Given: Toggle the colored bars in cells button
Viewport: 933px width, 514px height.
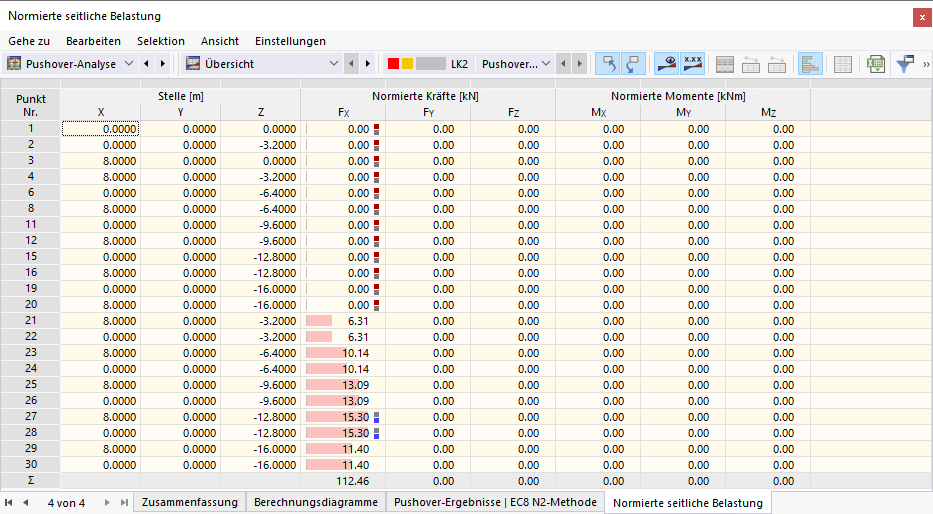Looking at the screenshot, I should (810, 64).
